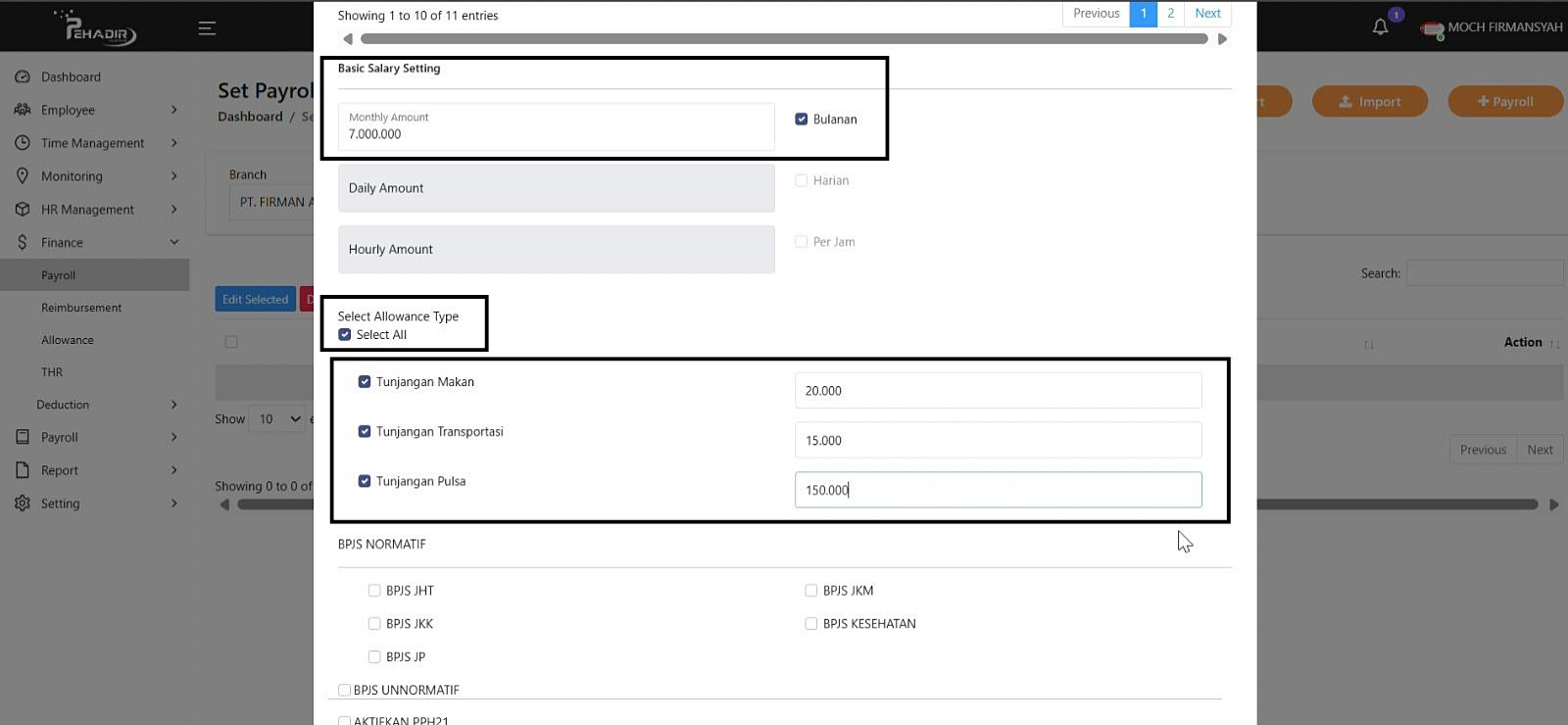Expand the Employee sidebar submenu

click(174, 110)
